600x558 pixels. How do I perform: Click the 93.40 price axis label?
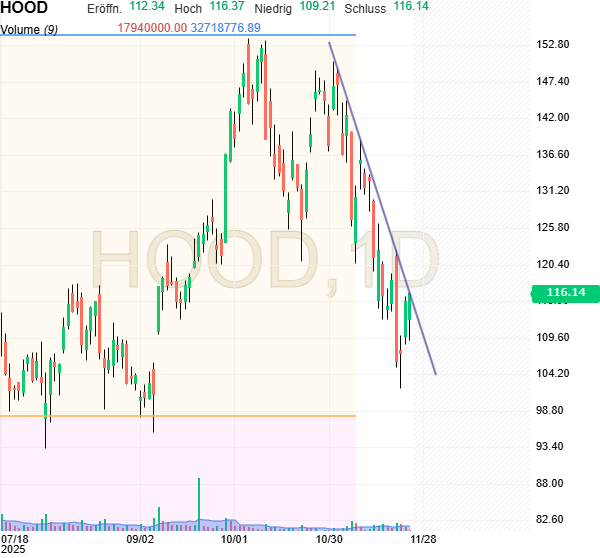(x=549, y=446)
